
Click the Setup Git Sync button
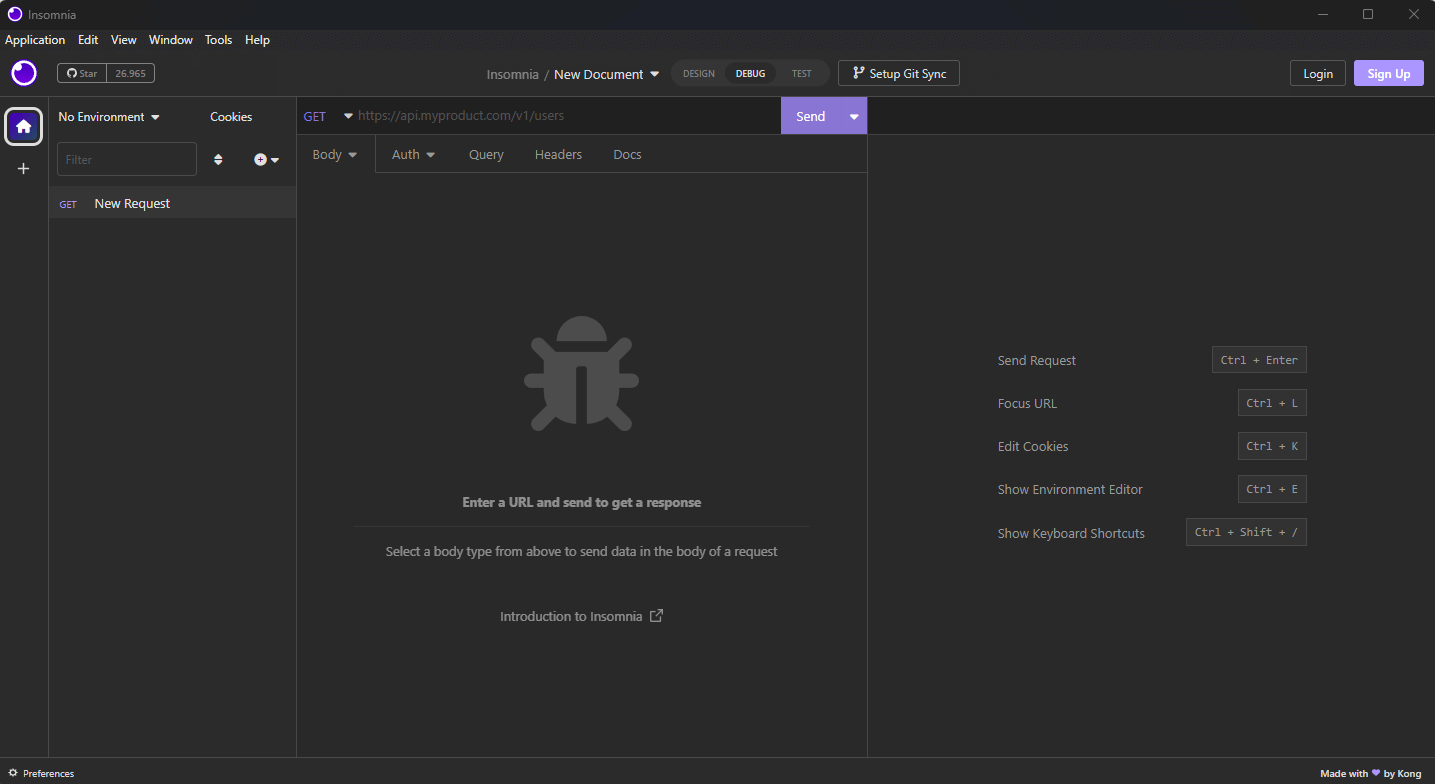coord(899,73)
